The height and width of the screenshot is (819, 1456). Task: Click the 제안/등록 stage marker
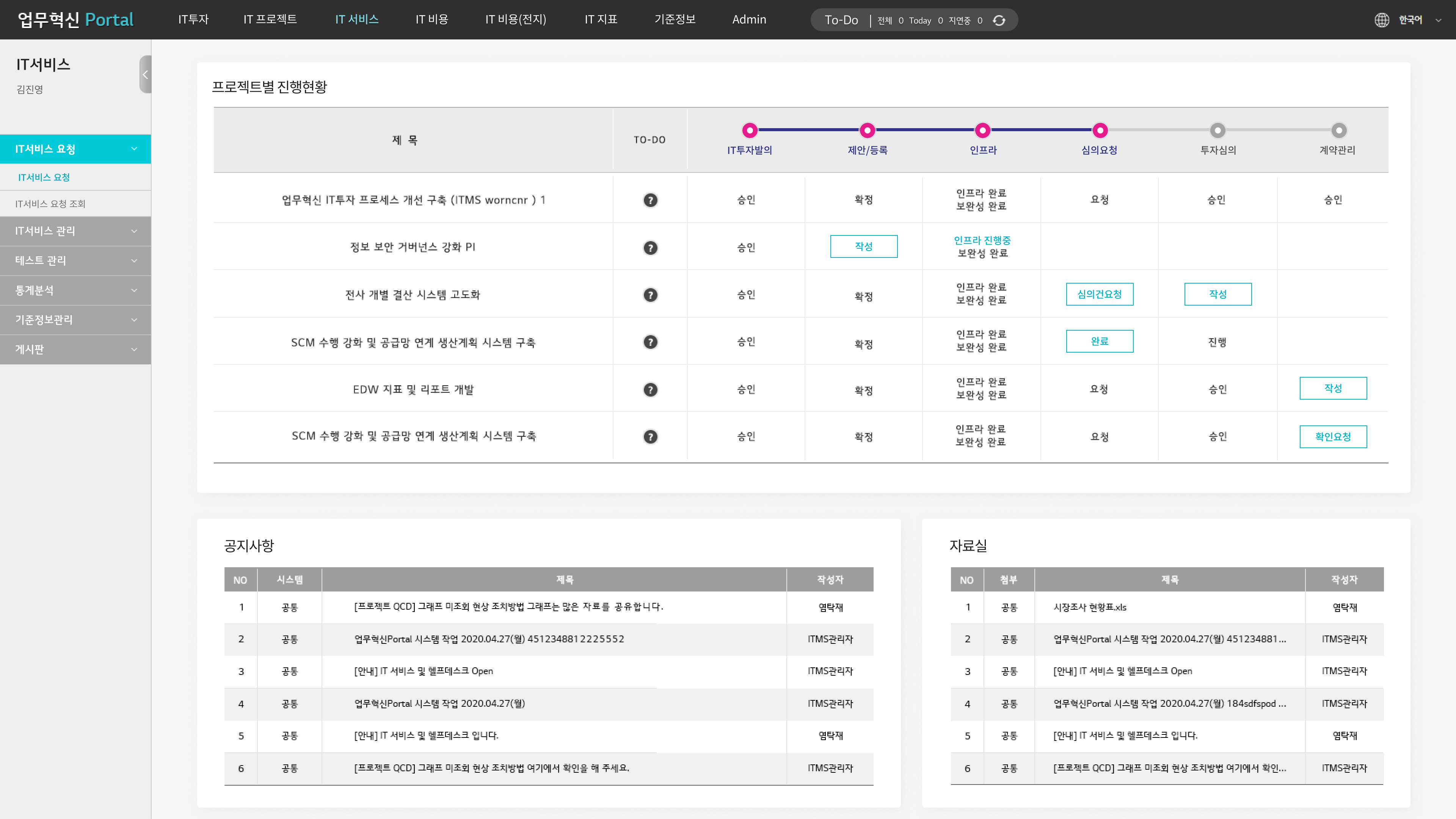[x=867, y=130]
